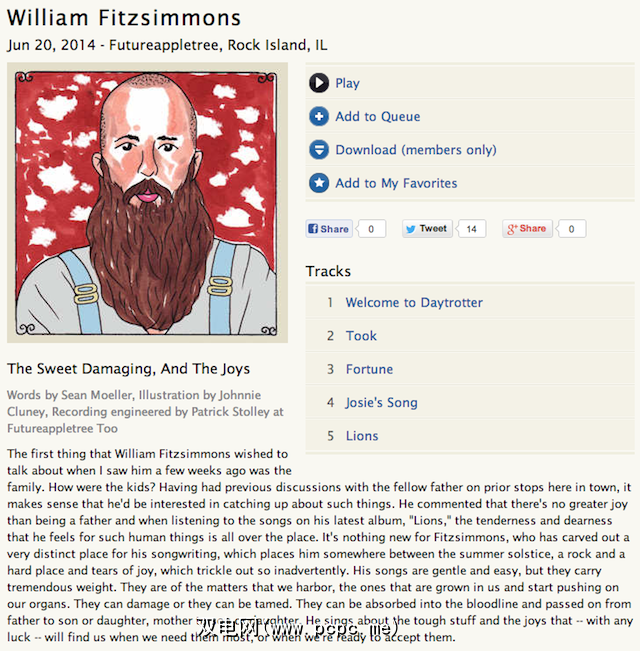Click the Twitter Tweet button
The height and width of the screenshot is (651, 640).
tap(426, 229)
